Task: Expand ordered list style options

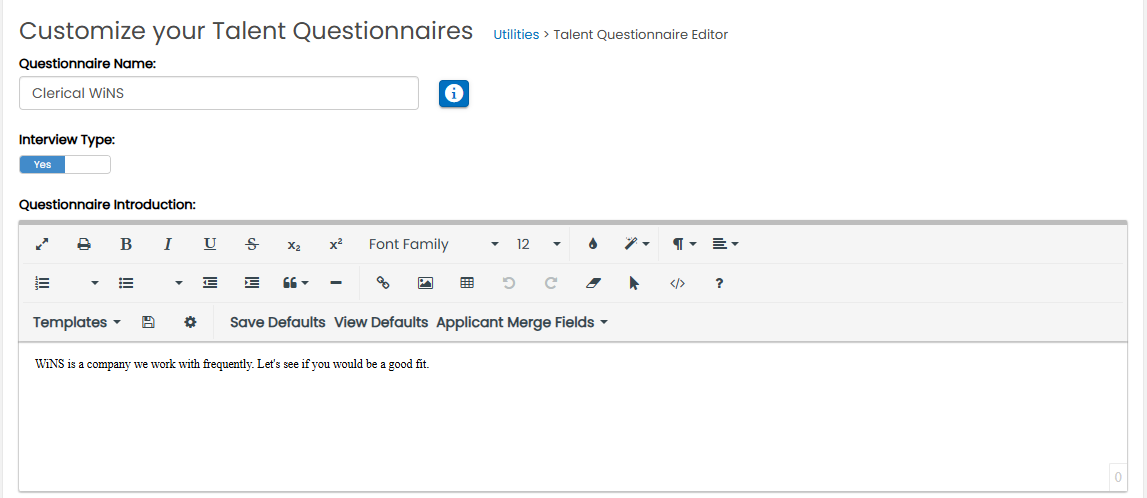Action: pyautogui.click(x=94, y=283)
